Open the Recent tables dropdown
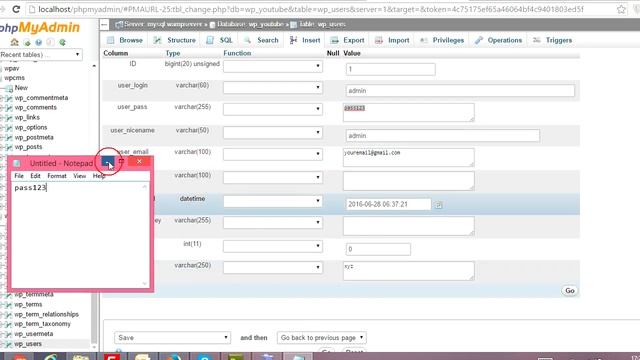The image size is (640, 360). (x=41, y=55)
